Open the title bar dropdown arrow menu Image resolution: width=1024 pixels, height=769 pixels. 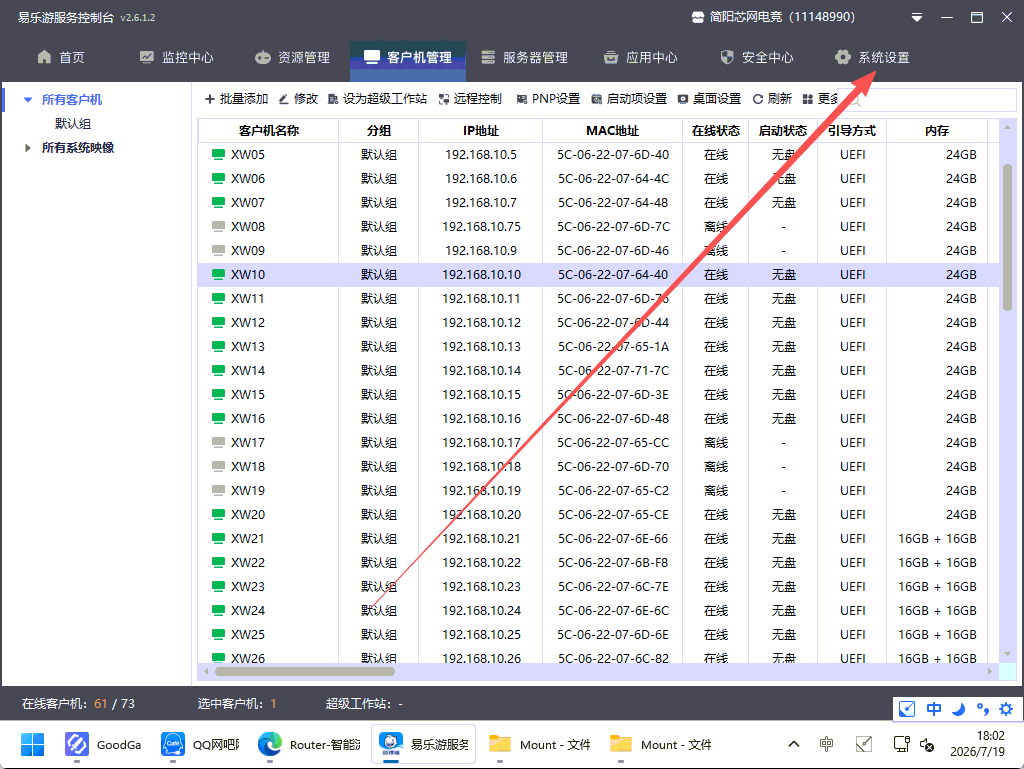pyautogui.click(x=917, y=18)
